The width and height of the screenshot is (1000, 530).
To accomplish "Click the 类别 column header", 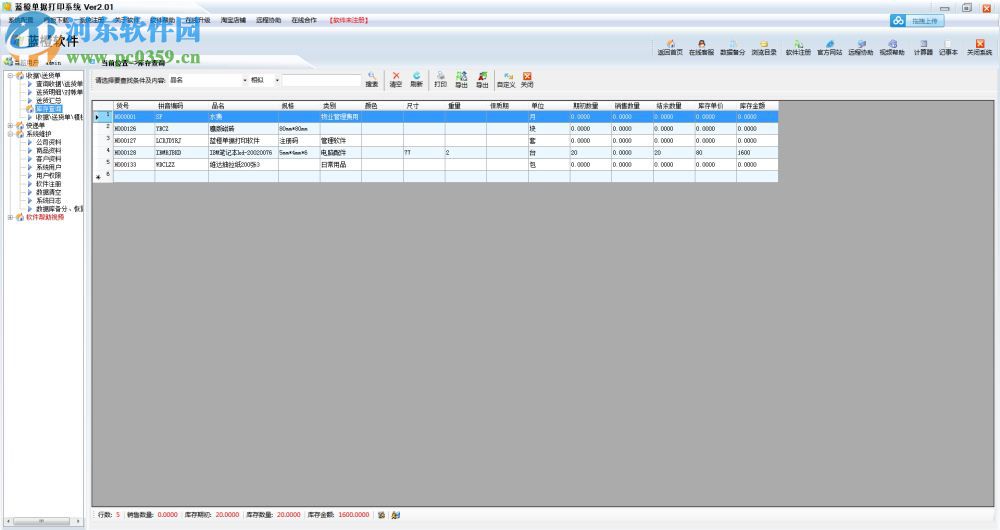I will [341, 106].
